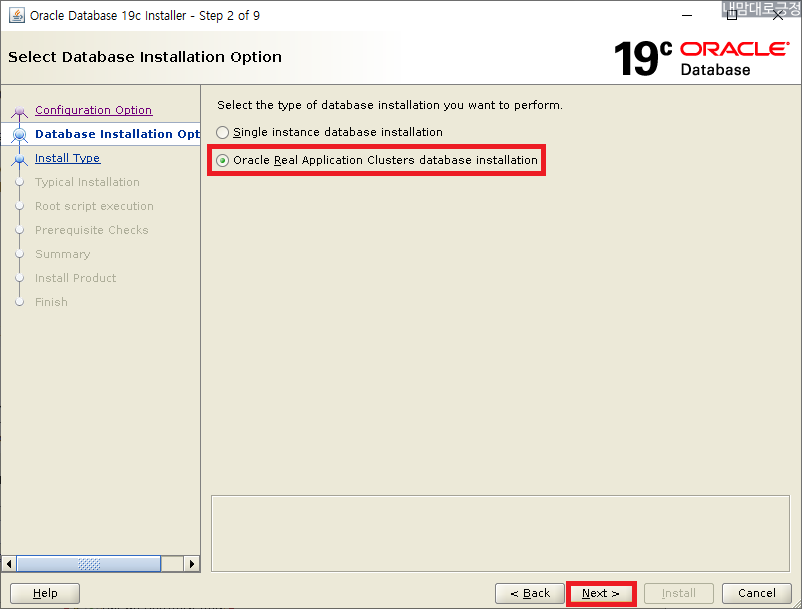Click the Database Installation Option step node icon

(19, 134)
